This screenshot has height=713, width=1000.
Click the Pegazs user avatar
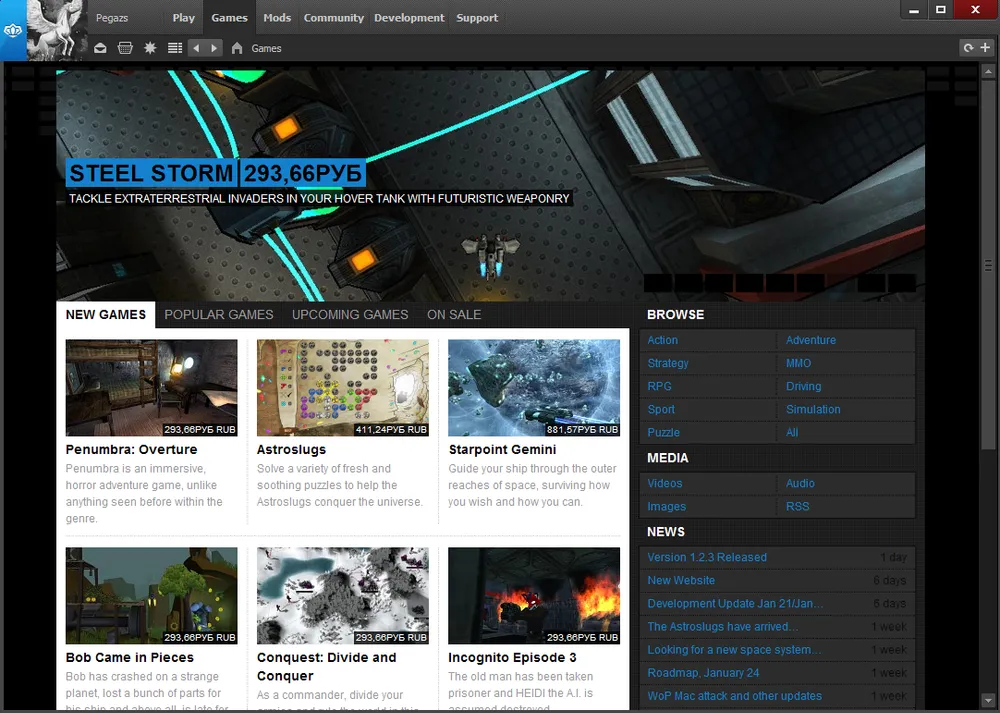56,30
